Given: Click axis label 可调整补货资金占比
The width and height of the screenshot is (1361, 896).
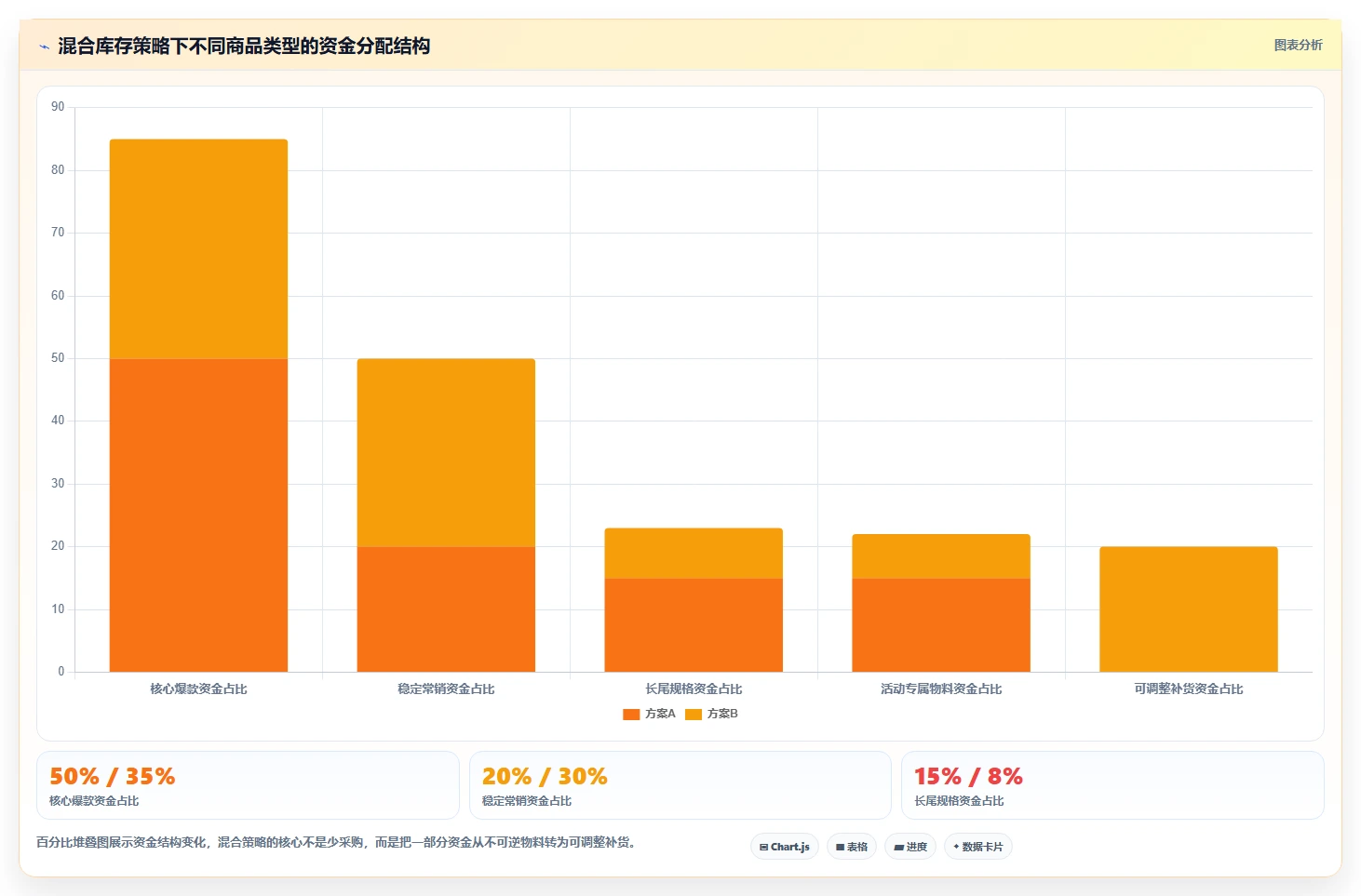Looking at the screenshot, I should tap(1189, 689).
